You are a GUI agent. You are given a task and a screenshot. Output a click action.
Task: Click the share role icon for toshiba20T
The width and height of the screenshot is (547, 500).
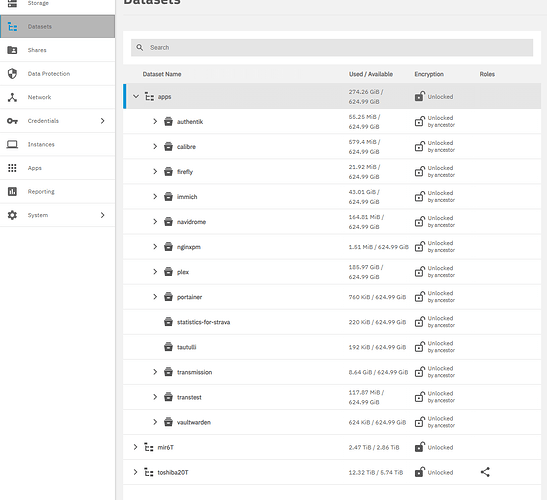(485, 472)
